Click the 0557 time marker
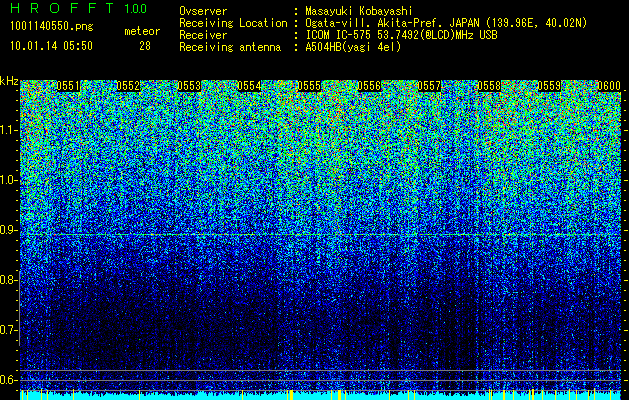This screenshot has height=400, width=629. tap(429, 86)
